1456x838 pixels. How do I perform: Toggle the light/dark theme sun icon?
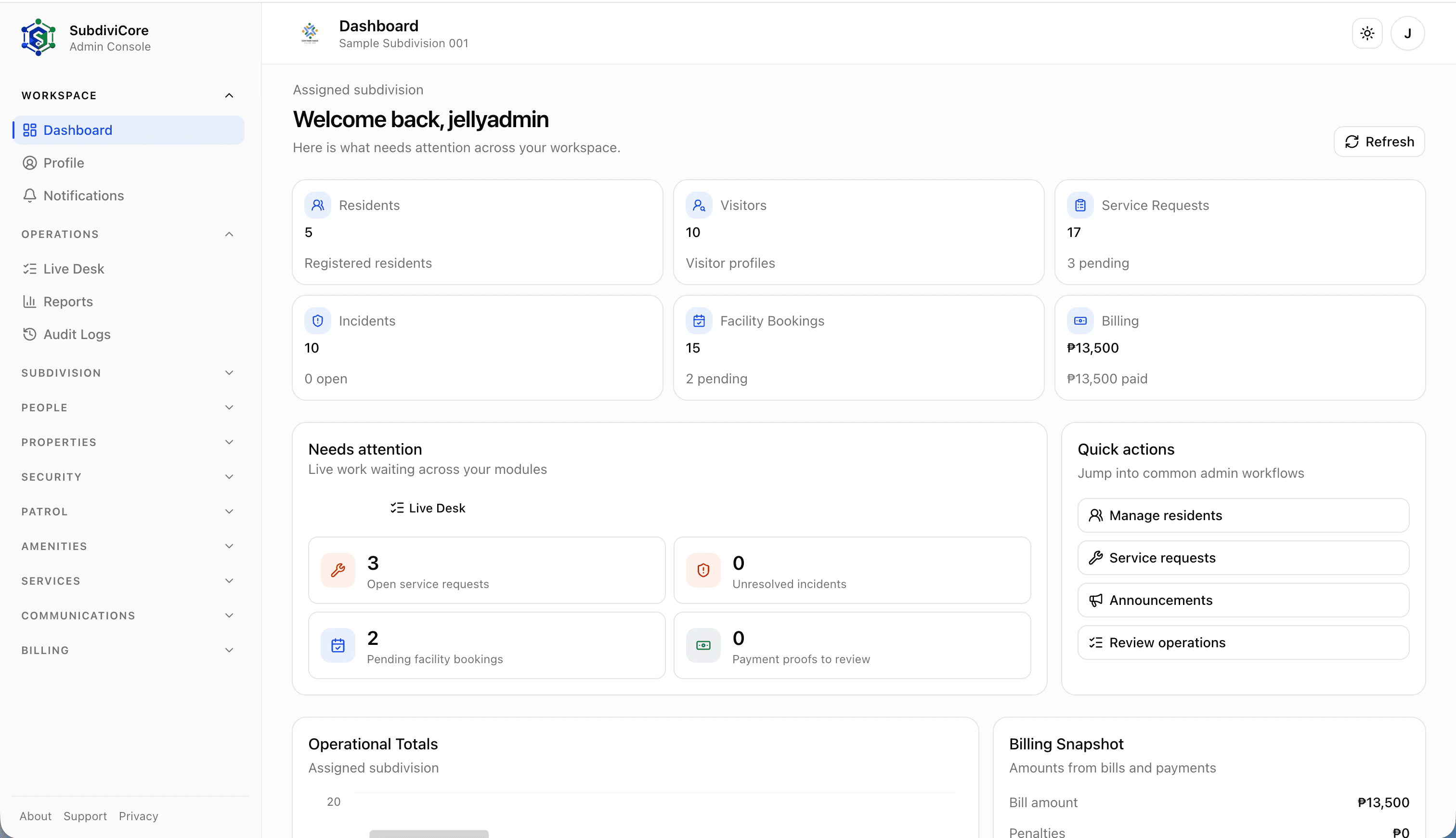pyautogui.click(x=1367, y=33)
